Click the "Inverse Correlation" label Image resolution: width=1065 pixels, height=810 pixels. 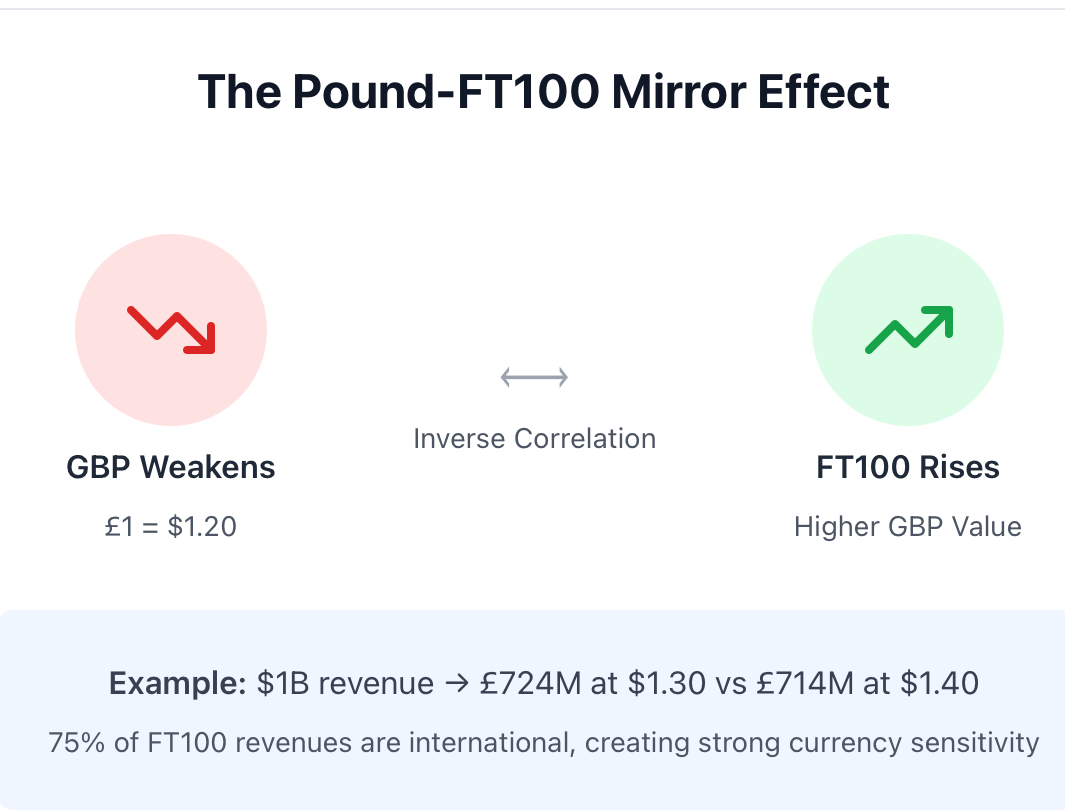click(x=535, y=439)
